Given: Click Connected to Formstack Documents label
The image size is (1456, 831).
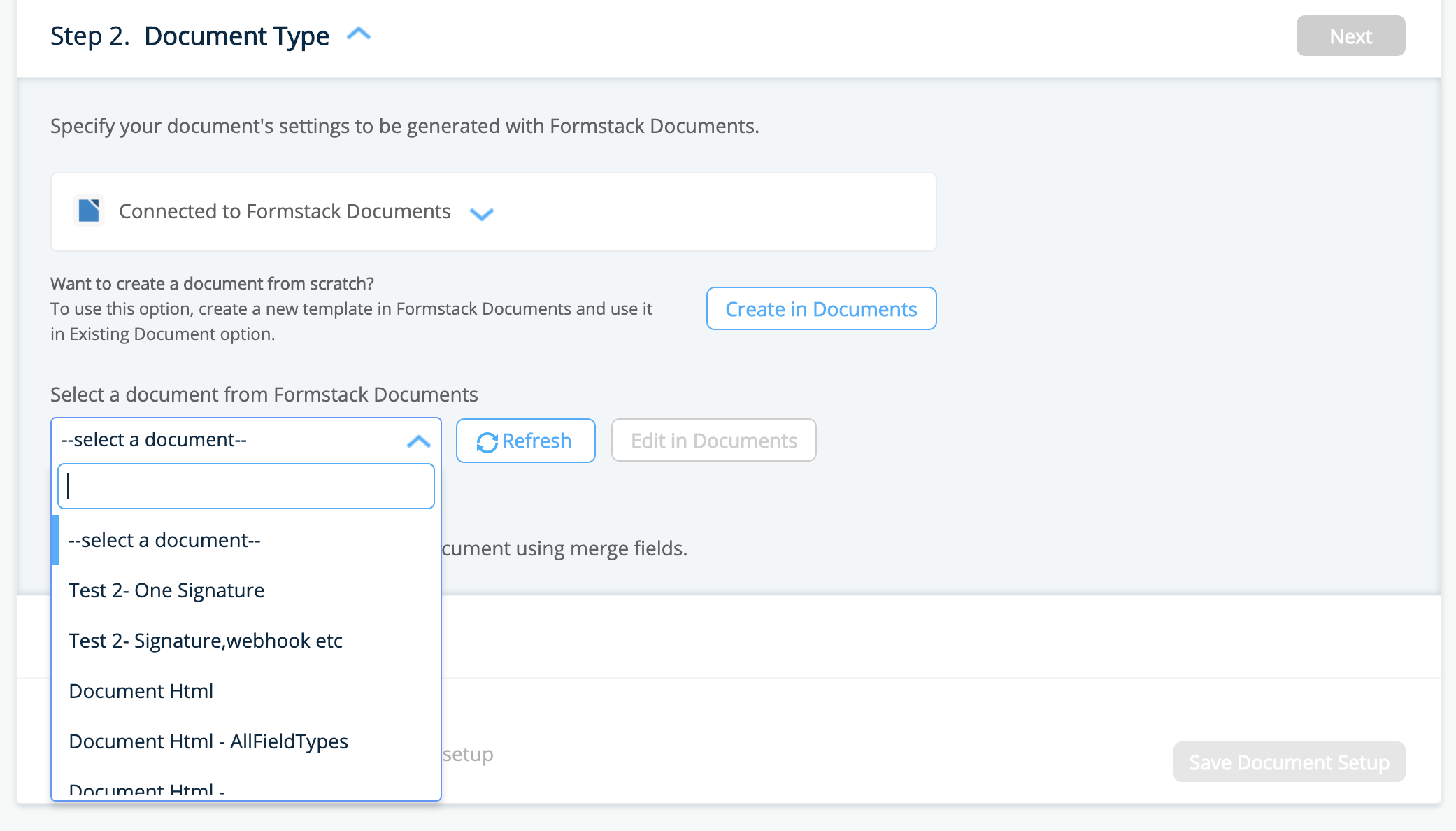Looking at the screenshot, I should coord(285,211).
